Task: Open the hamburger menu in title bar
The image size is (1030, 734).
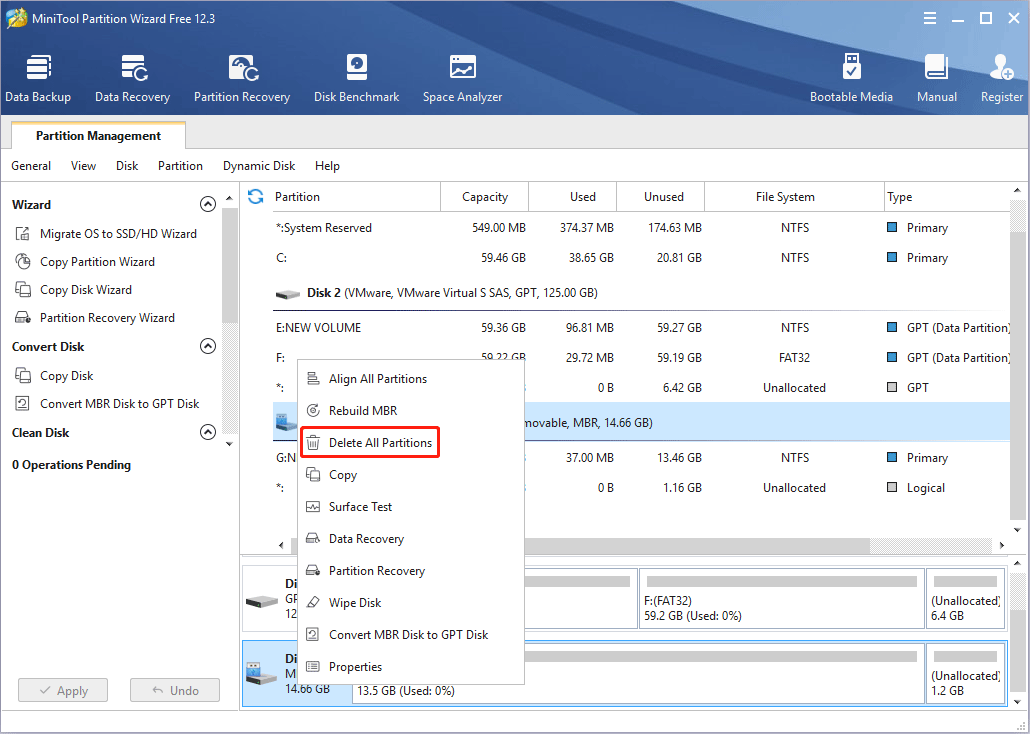Action: pos(929,18)
